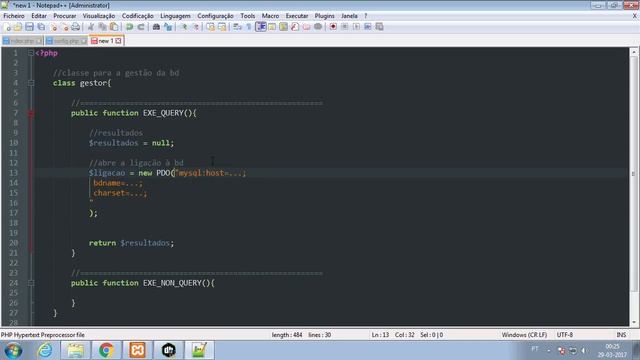Click the Playback macro icon

356,27
